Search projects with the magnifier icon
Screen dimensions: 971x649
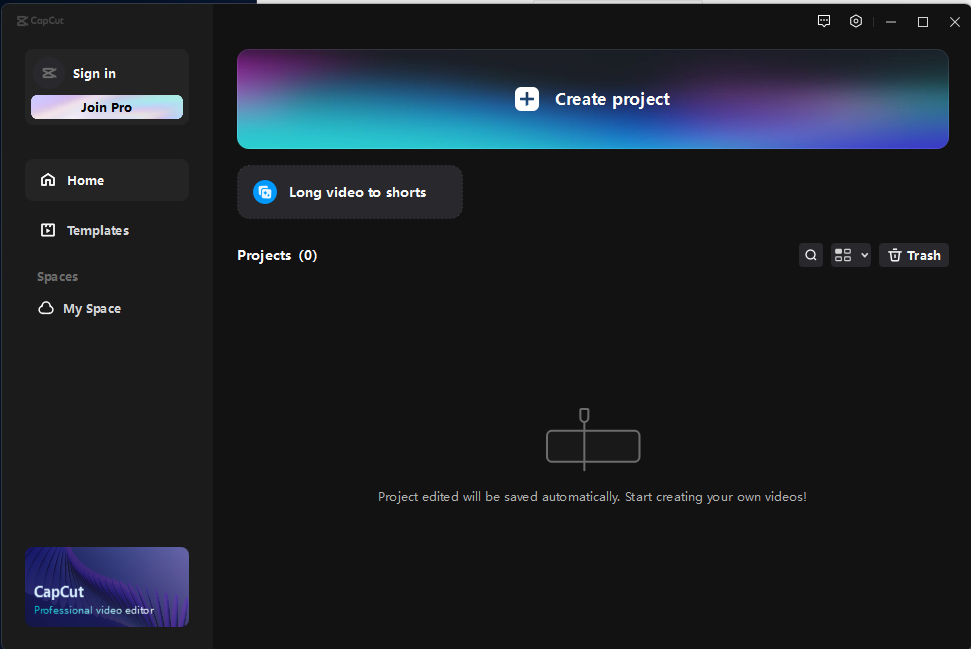[811, 255]
